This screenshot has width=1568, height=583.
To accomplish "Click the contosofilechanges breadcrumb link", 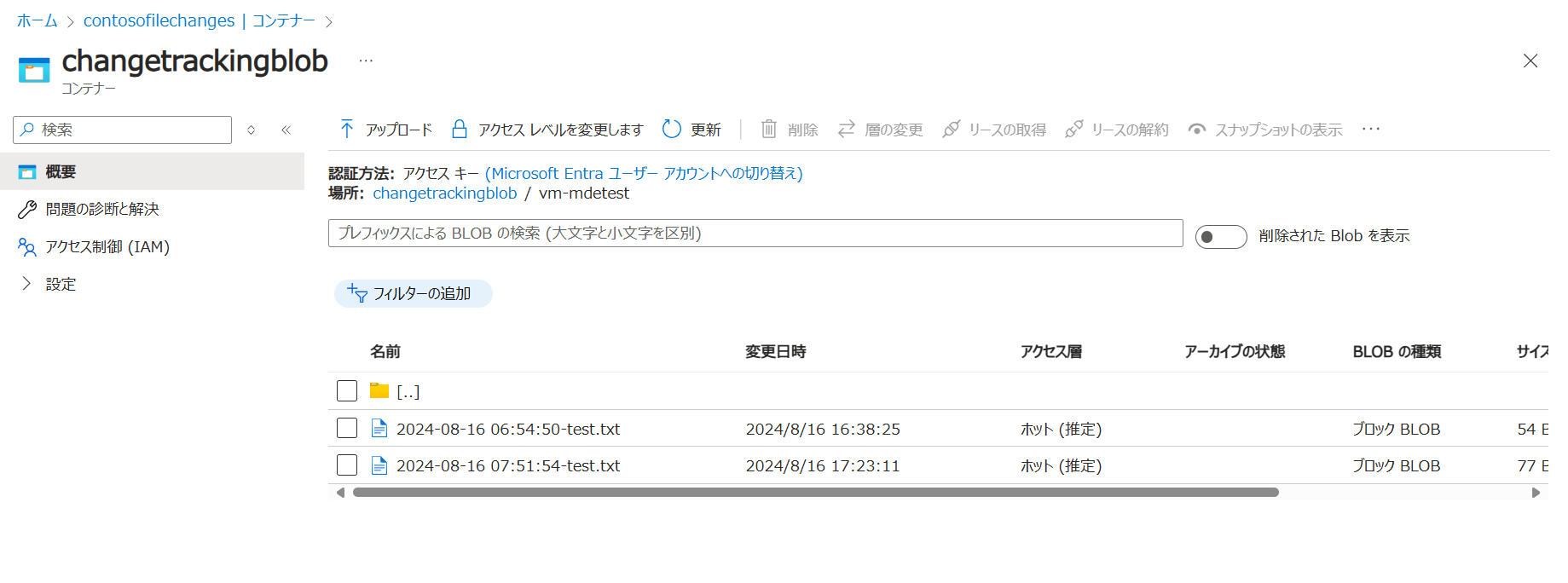I will pyautogui.click(x=159, y=20).
